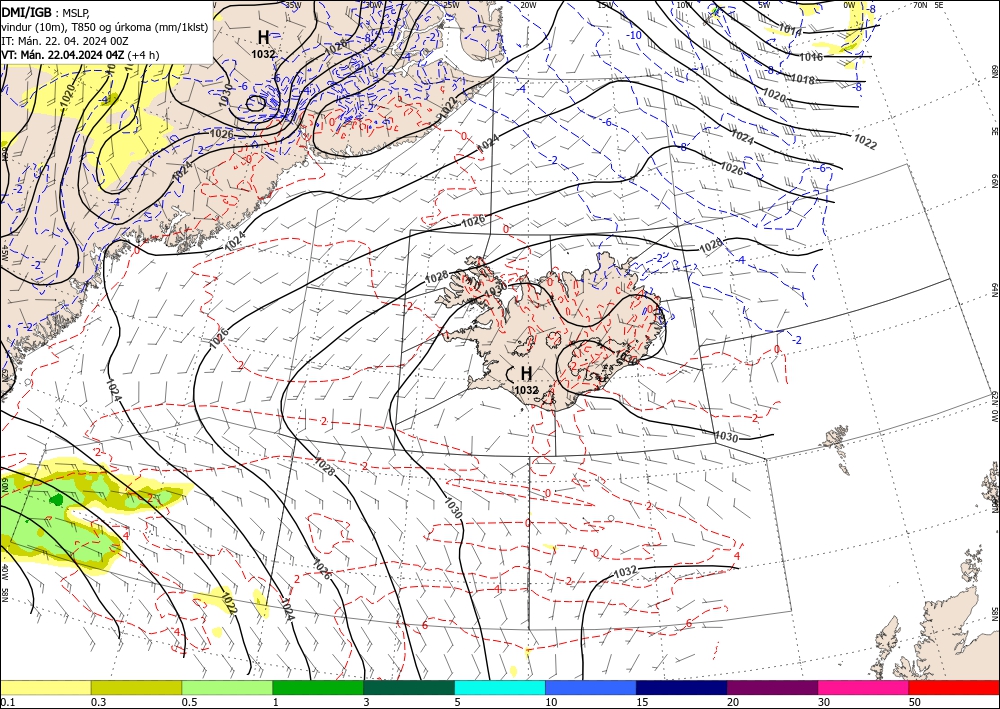1000x709 pixels.
Task: Click the '70N' latitude label at top
Action: click(x=920, y=5)
